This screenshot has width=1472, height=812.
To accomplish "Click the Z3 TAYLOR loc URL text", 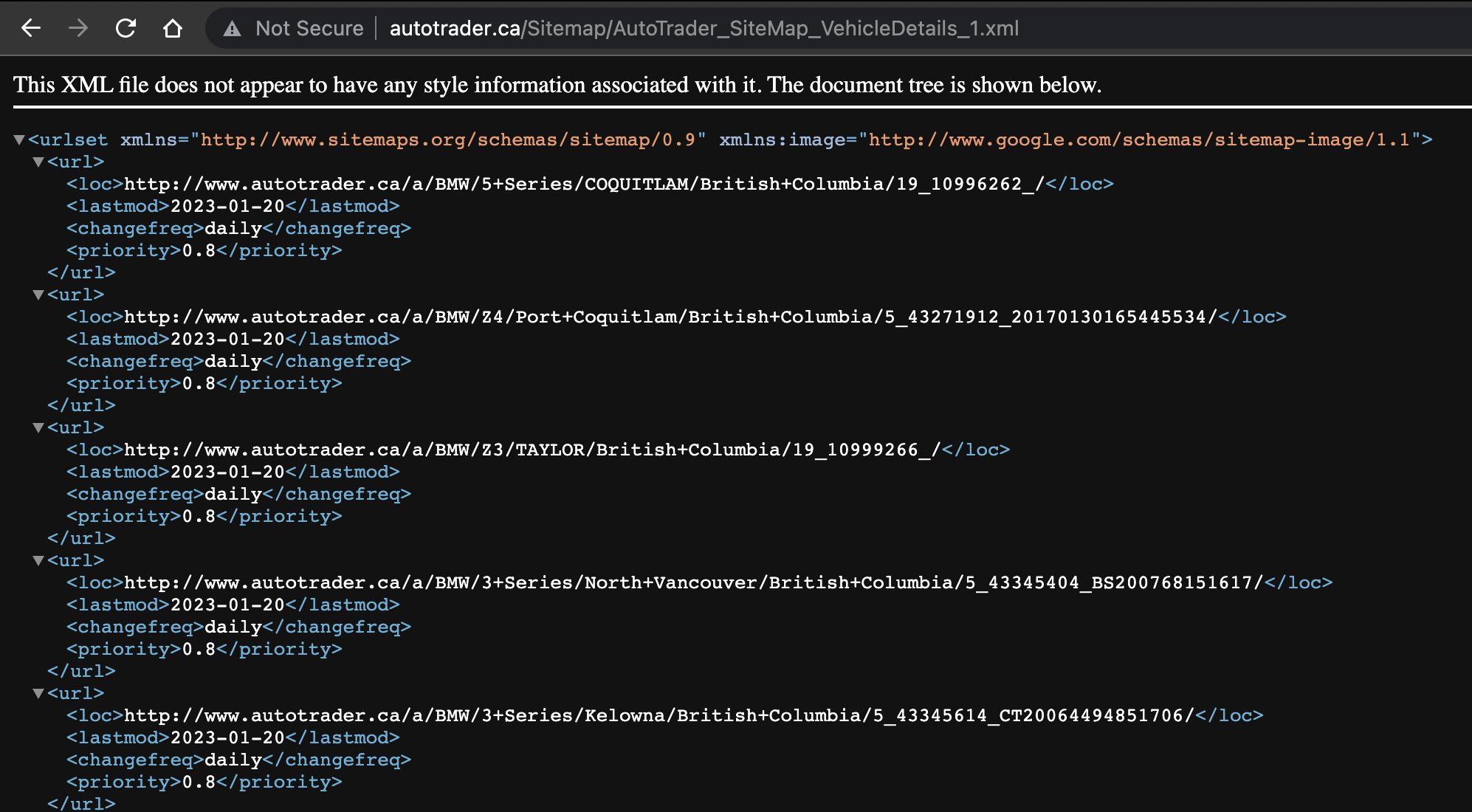I will (532, 450).
